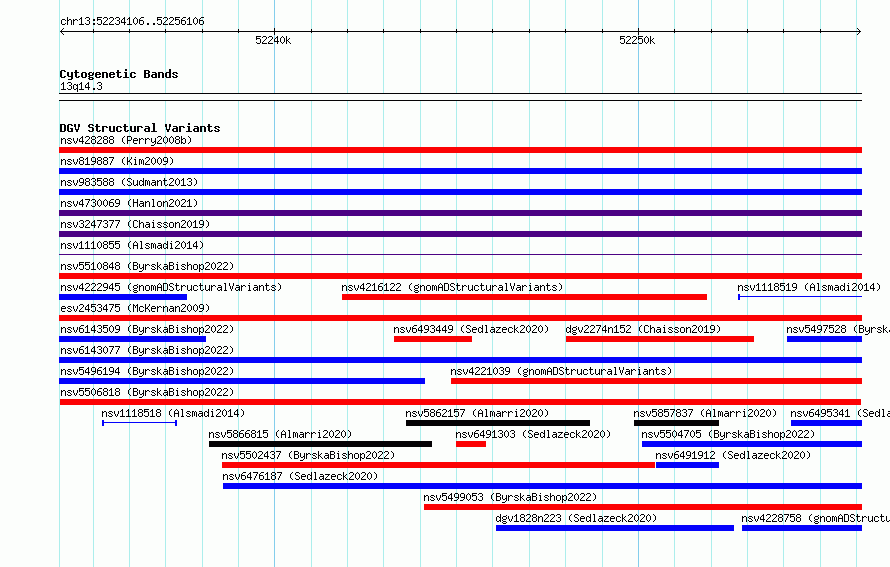Click the red bar of nsv4216122
890x567 pixels.
[524, 297]
